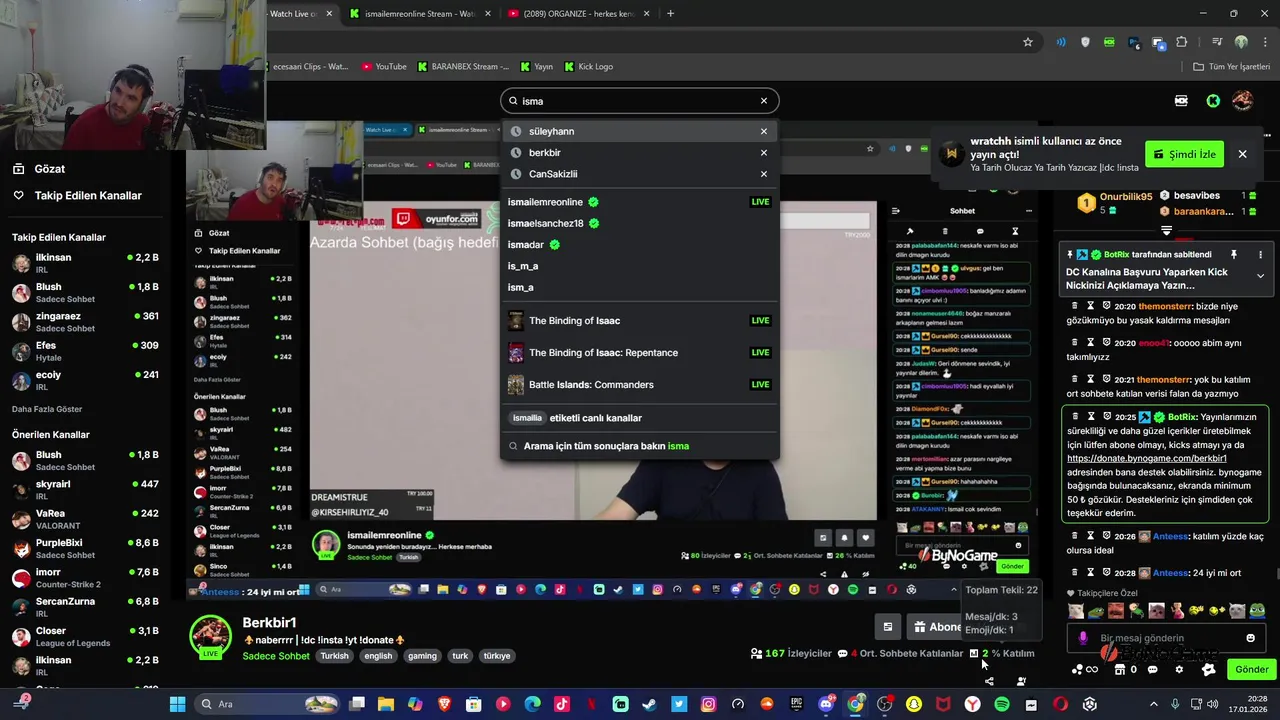Dismiss the wratchh live notification
Image resolution: width=1280 pixels, height=720 pixels.
(1242, 154)
